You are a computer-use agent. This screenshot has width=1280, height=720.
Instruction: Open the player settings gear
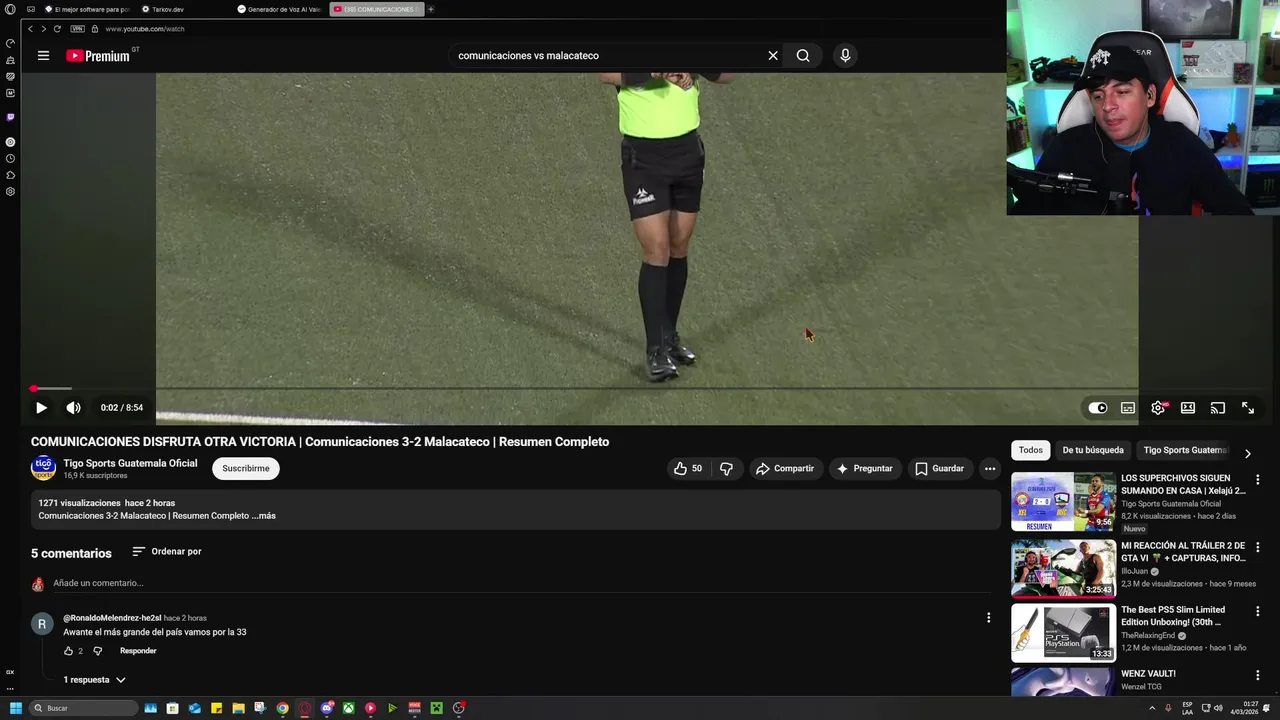[1158, 408]
